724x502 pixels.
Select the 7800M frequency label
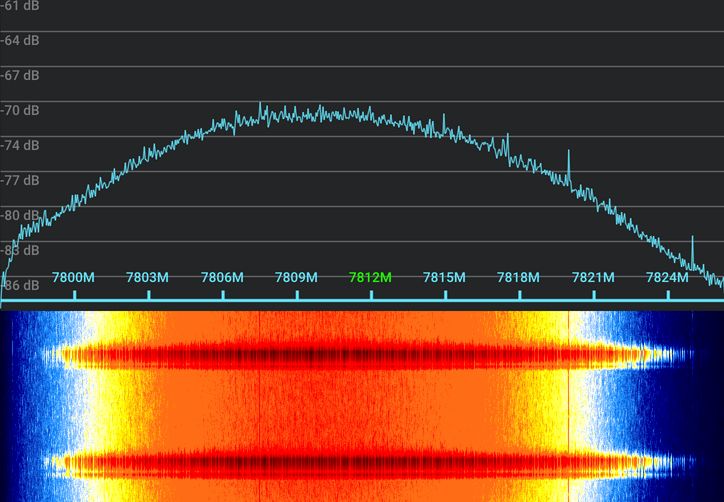73,277
